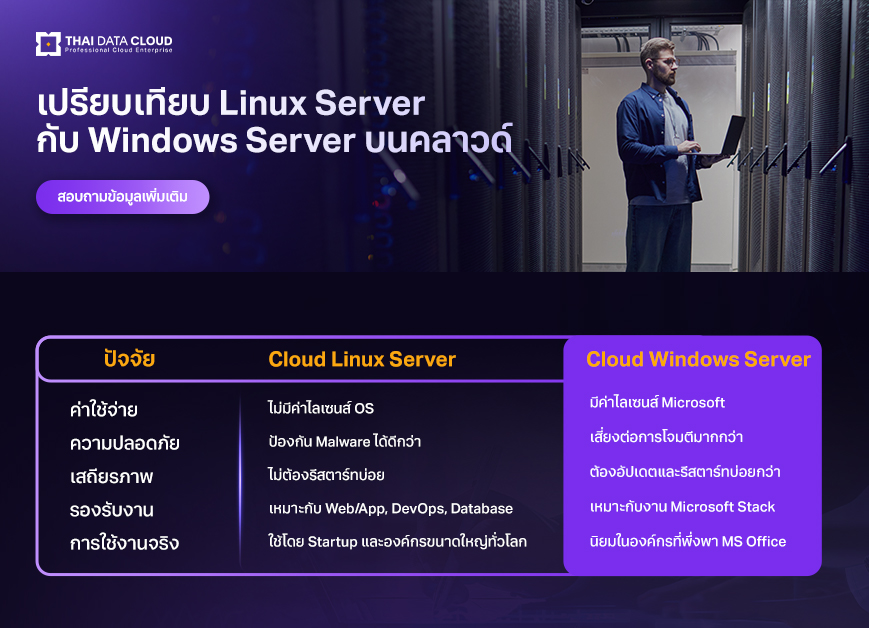
Task: Click the Thai Data Cloud logo icon
Action: (48, 43)
